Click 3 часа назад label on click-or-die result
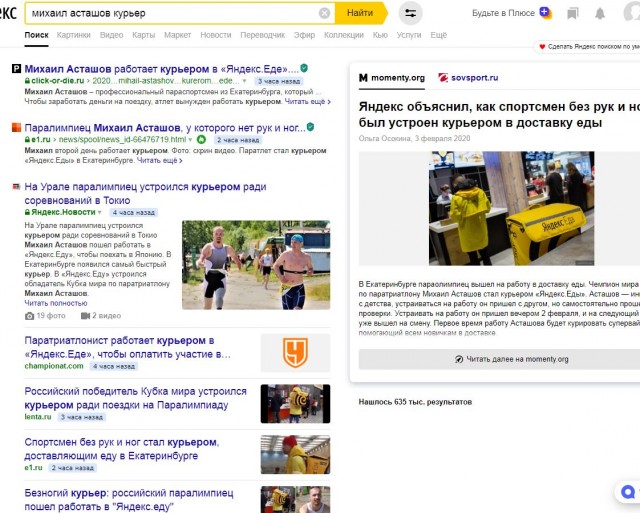This screenshot has height=513, width=640. (x=279, y=81)
